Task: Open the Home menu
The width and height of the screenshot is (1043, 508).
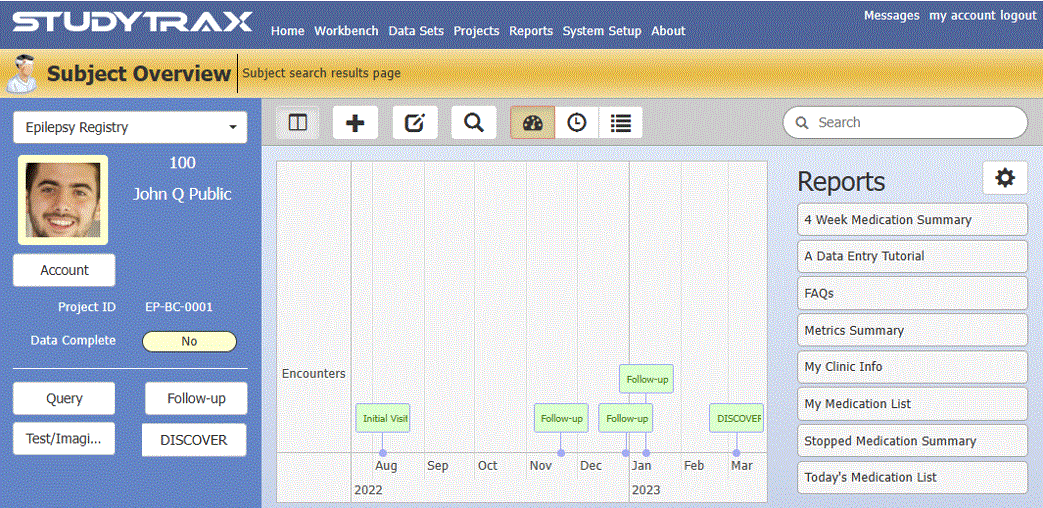Action: [x=288, y=31]
